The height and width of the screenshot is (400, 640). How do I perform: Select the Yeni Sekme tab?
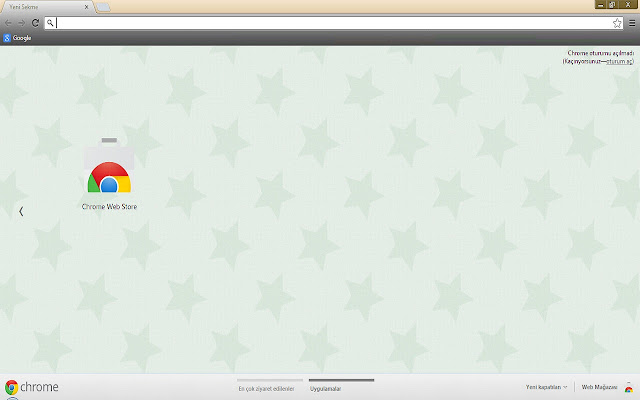(x=47, y=7)
